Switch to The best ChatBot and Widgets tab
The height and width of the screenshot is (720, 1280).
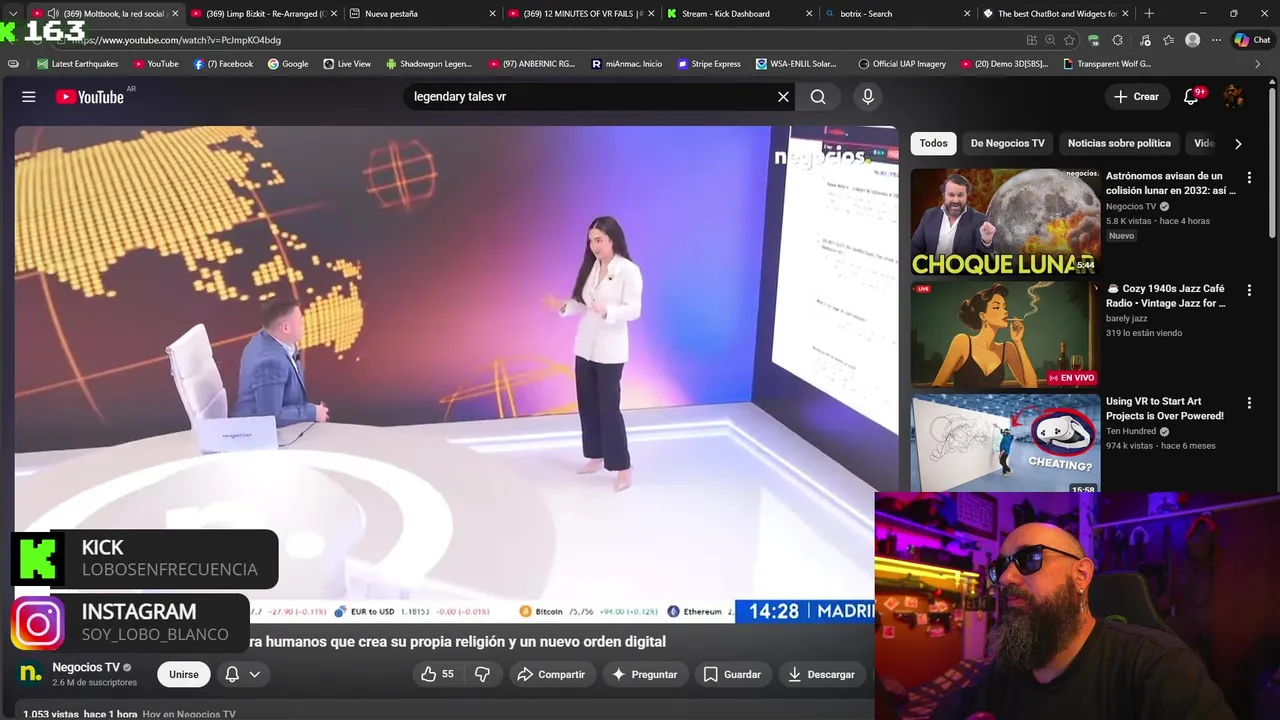click(1056, 13)
